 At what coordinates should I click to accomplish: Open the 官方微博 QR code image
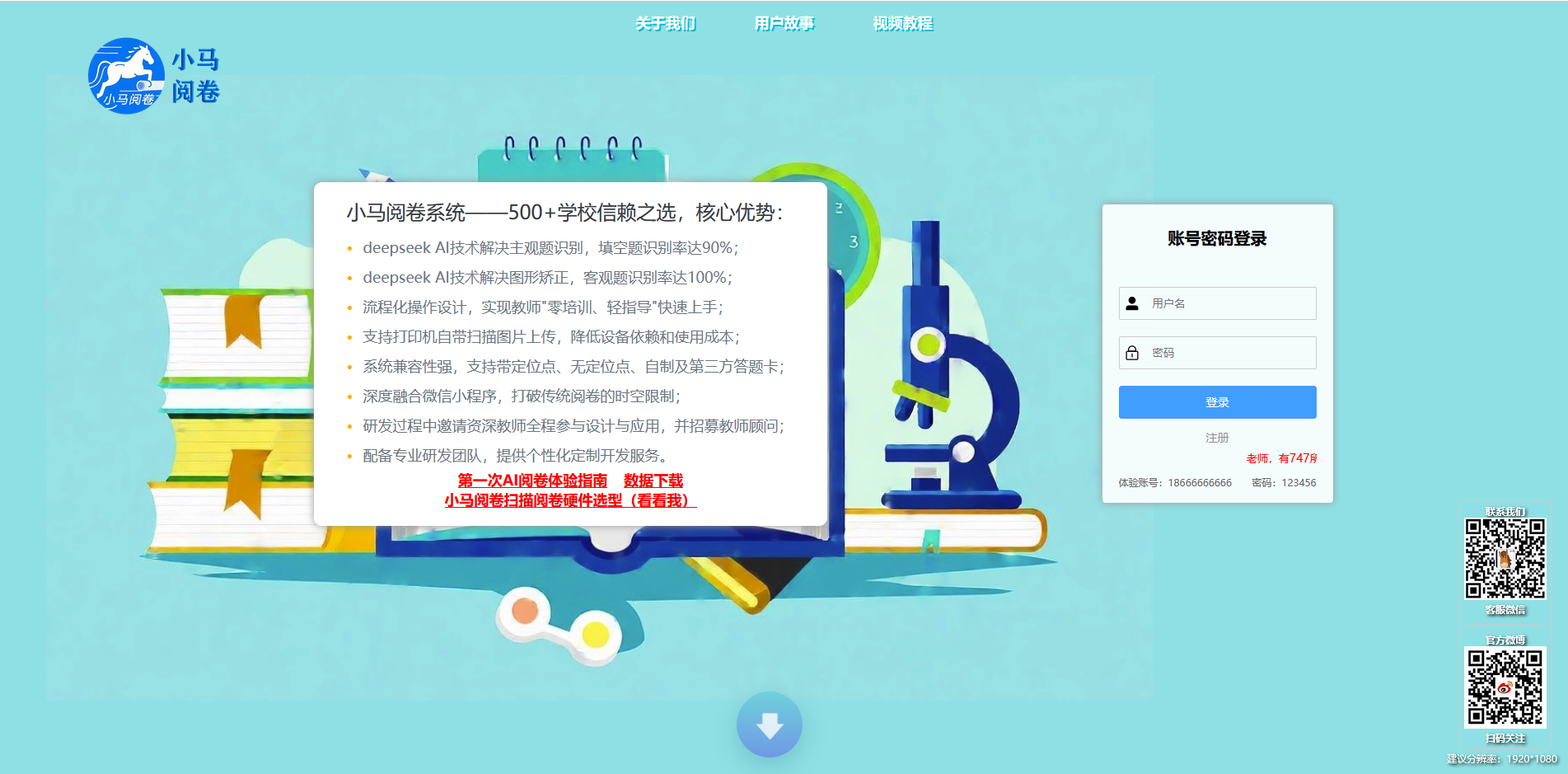coord(1505,687)
